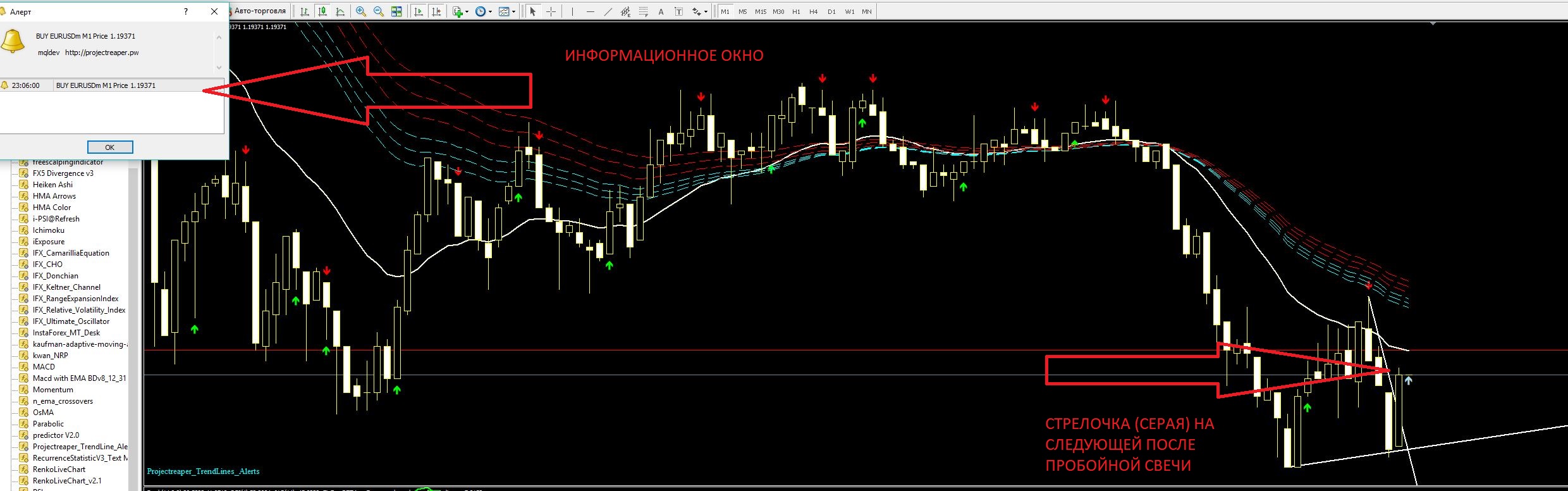The width and height of the screenshot is (1568, 491).
Task: Select the Fibonacci retracement tool
Action: pyautogui.click(x=644, y=11)
